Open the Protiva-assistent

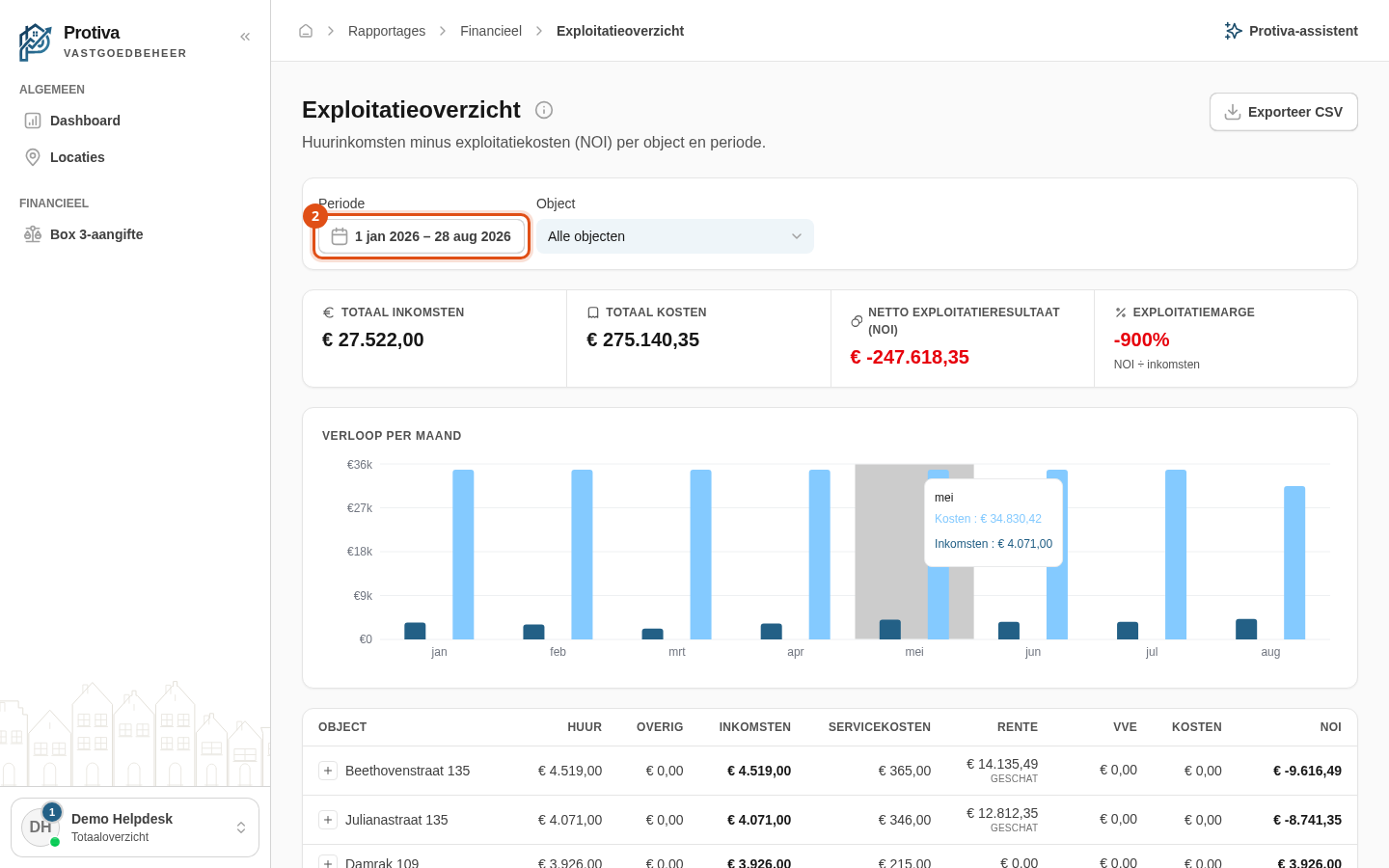coord(1291,31)
